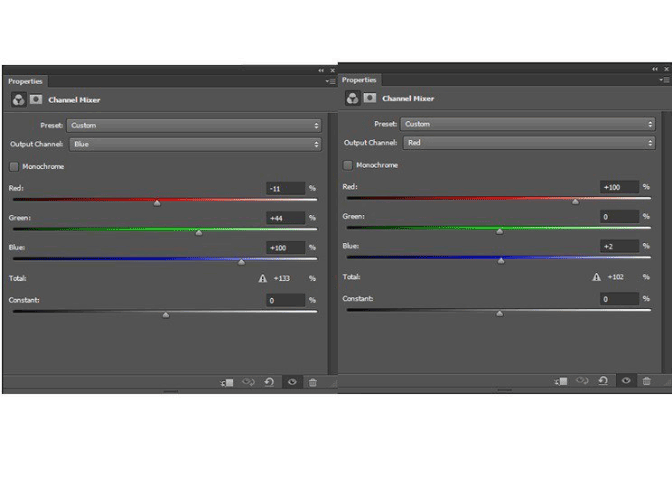Delete adjustment layer via left panel trash
The image size is (672, 504).
(313, 382)
